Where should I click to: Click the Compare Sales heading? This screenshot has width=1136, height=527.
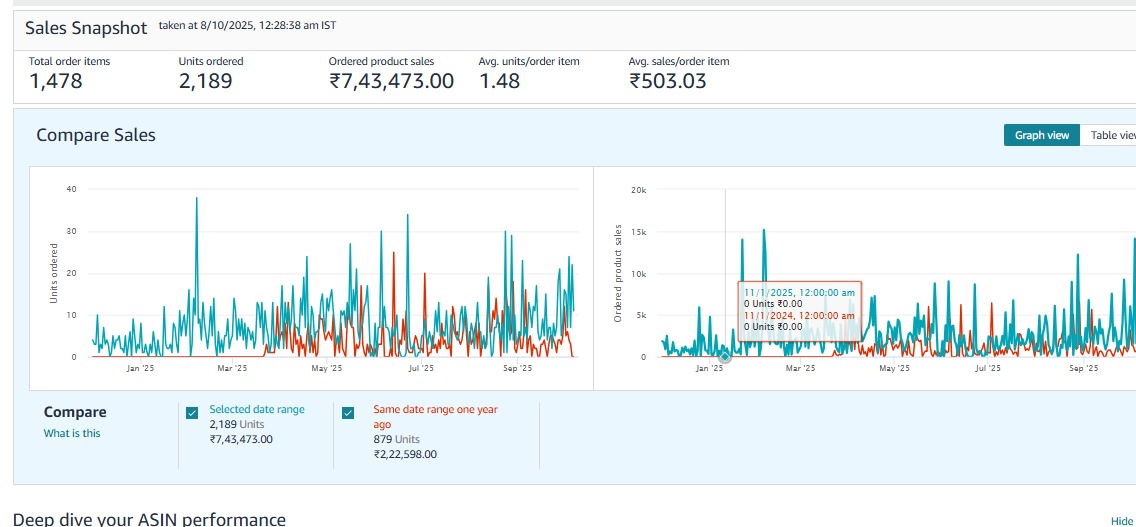[96, 135]
